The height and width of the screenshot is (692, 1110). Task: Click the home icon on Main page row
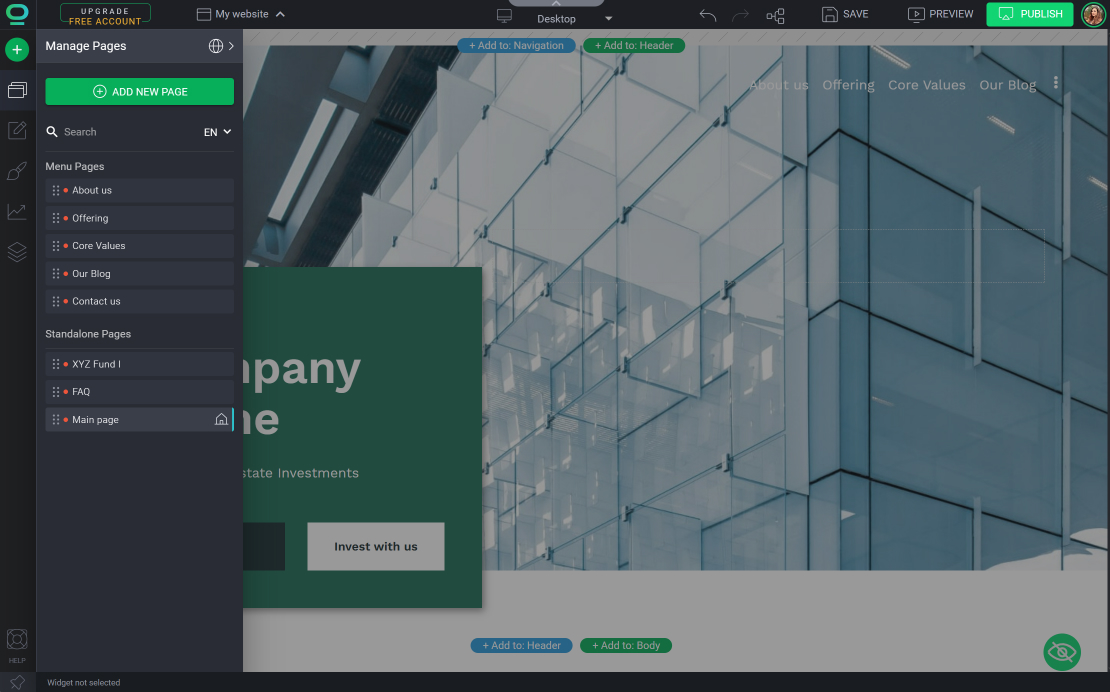pyautogui.click(x=221, y=420)
